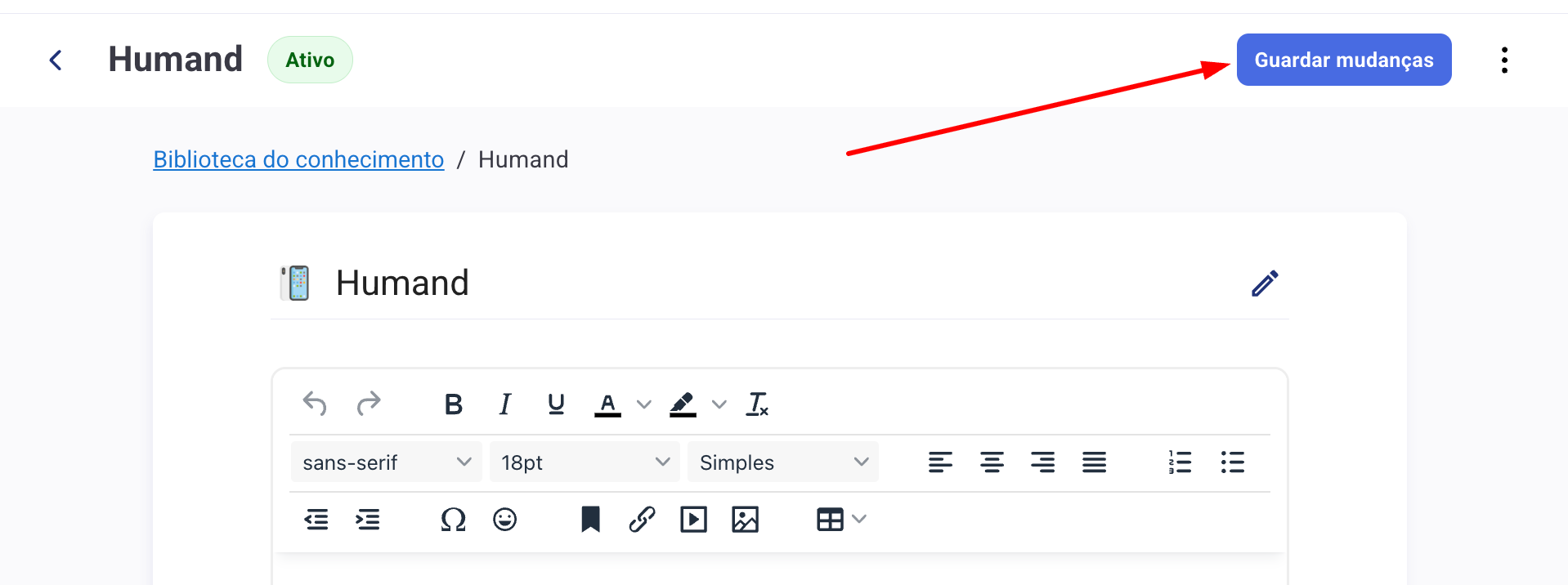Undo the last edit

point(315,404)
